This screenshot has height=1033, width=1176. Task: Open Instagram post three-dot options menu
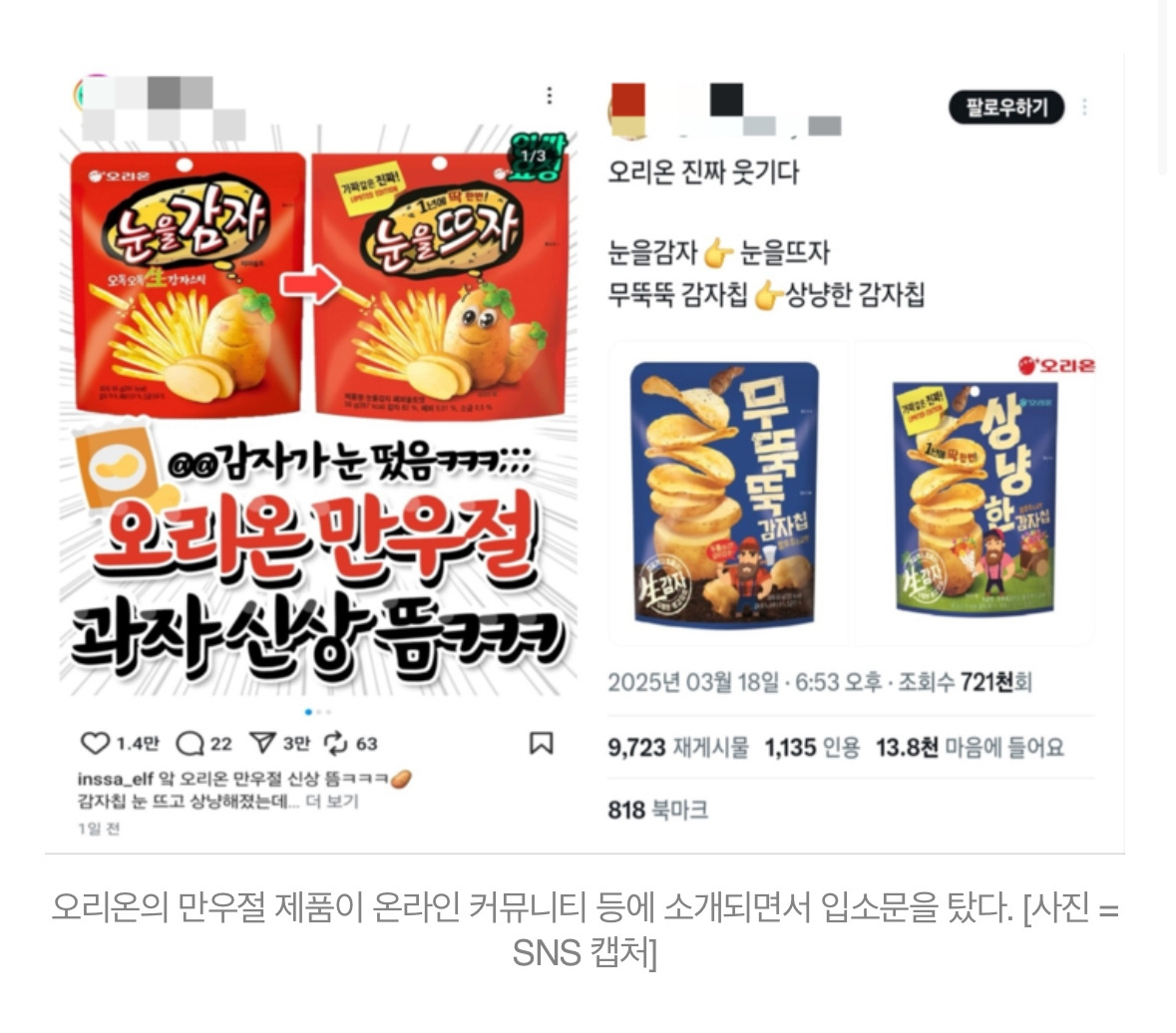pos(550,95)
